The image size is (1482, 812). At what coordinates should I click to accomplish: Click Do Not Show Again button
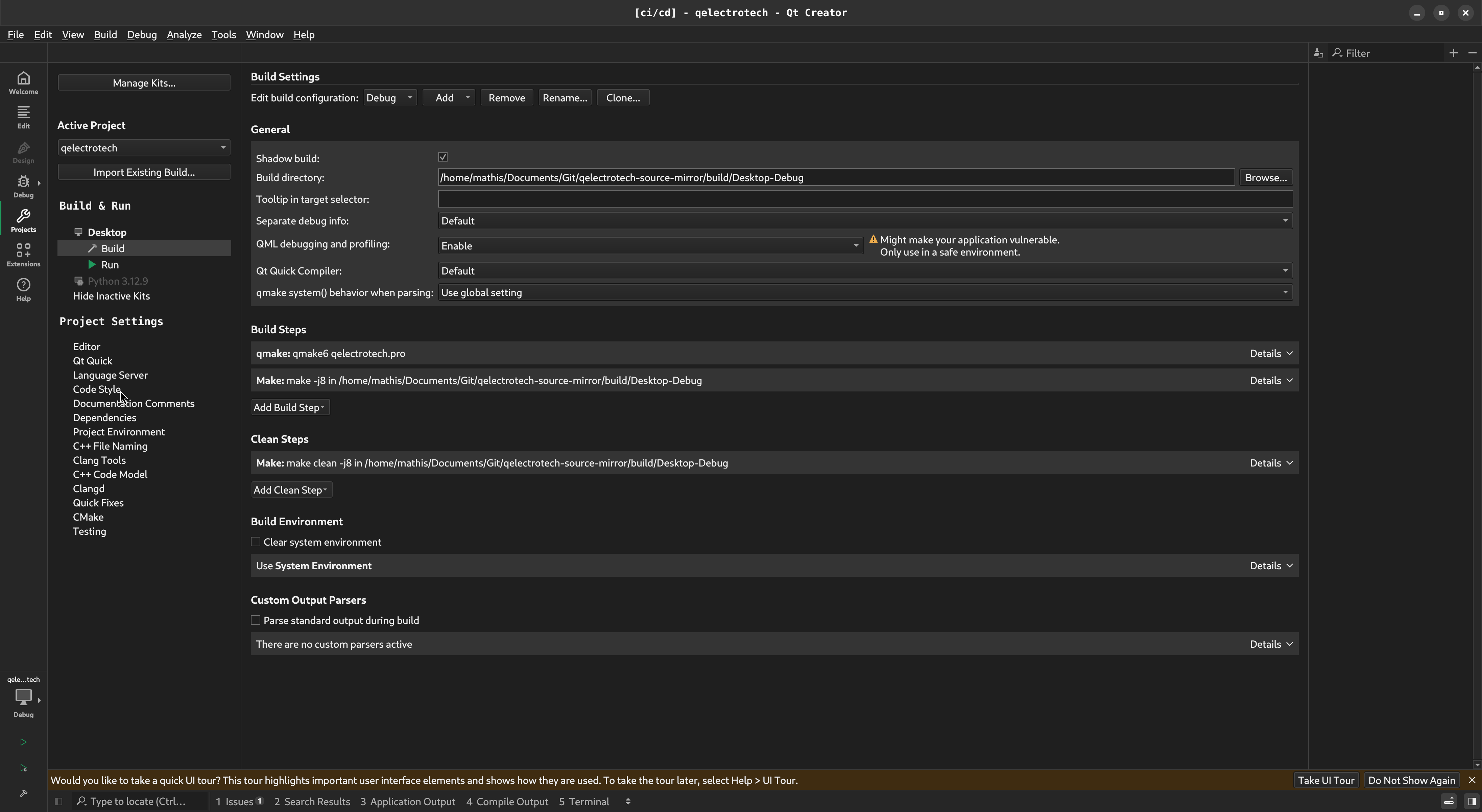(x=1411, y=780)
